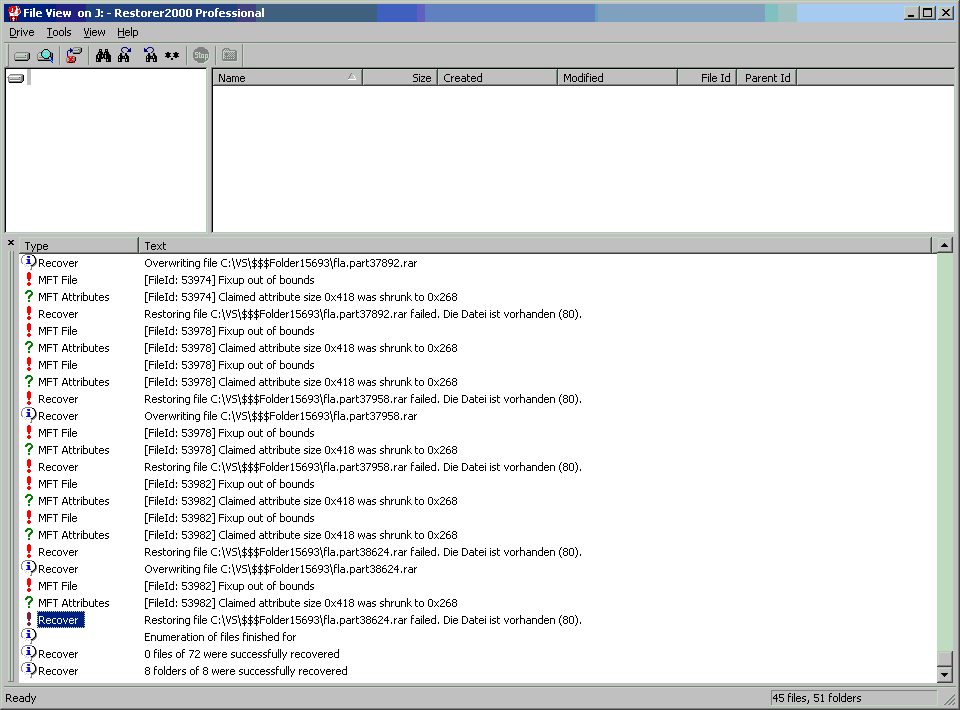Sort by the Name column header
960x710 pixels.
pyautogui.click(x=287, y=78)
